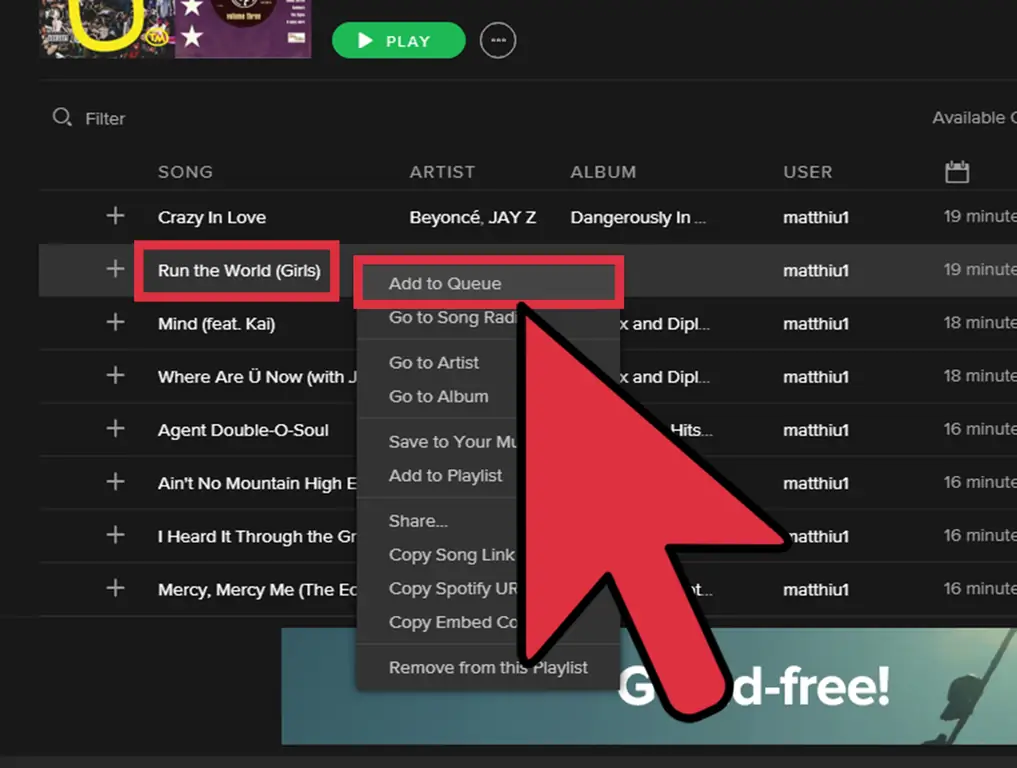Image resolution: width=1017 pixels, height=768 pixels.
Task: Select the Where Are Ü Now song title
Action: (x=257, y=377)
